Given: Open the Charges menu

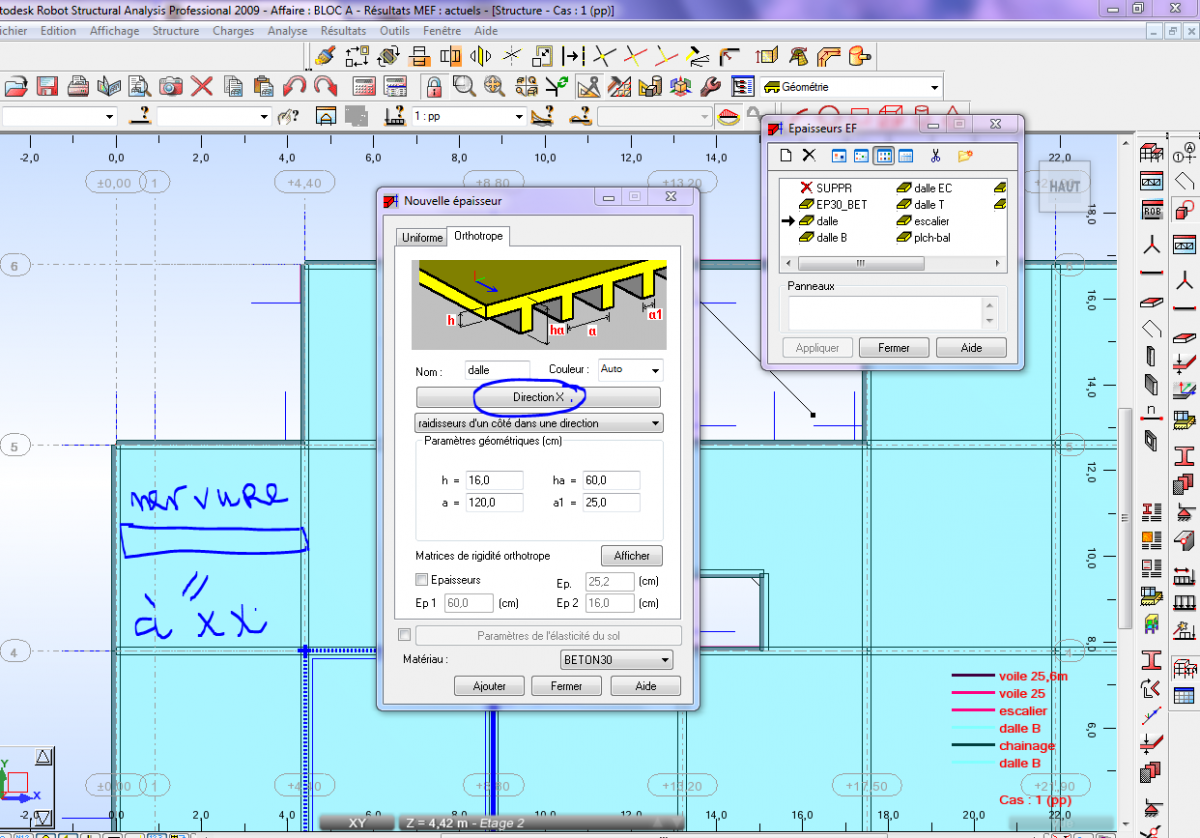Looking at the screenshot, I should click(234, 31).
